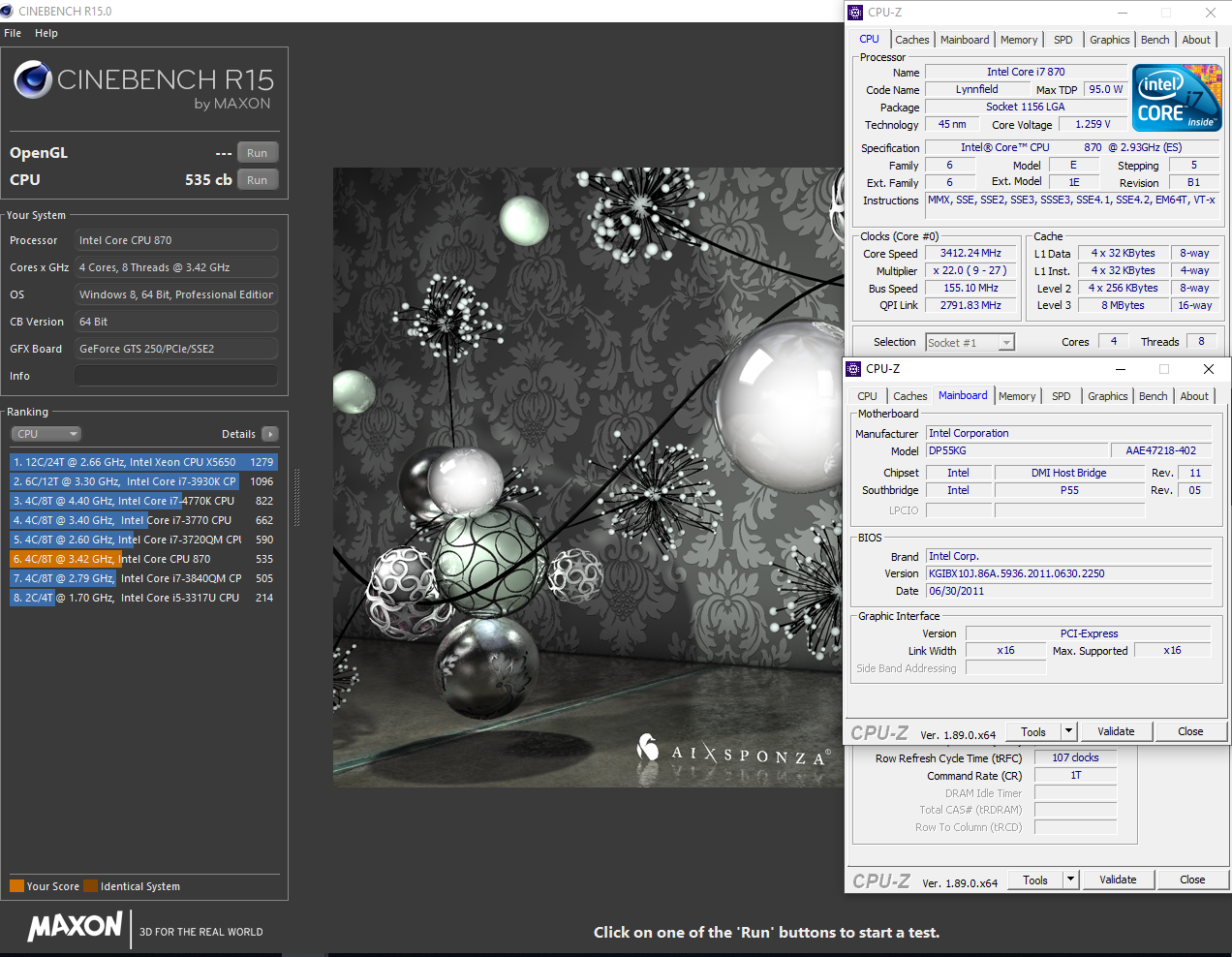This screenshot has width=1232, height=957.
Task: Switch to Mainboard tab in top CPU-Z window
Action: click(x=965, y=40)
